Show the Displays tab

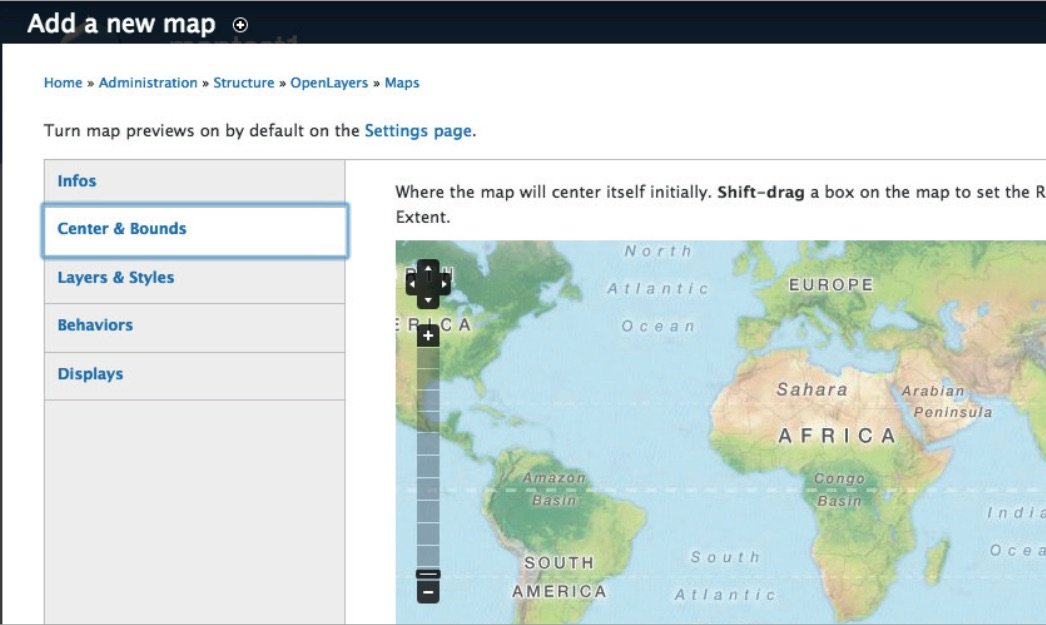[90, 374]
